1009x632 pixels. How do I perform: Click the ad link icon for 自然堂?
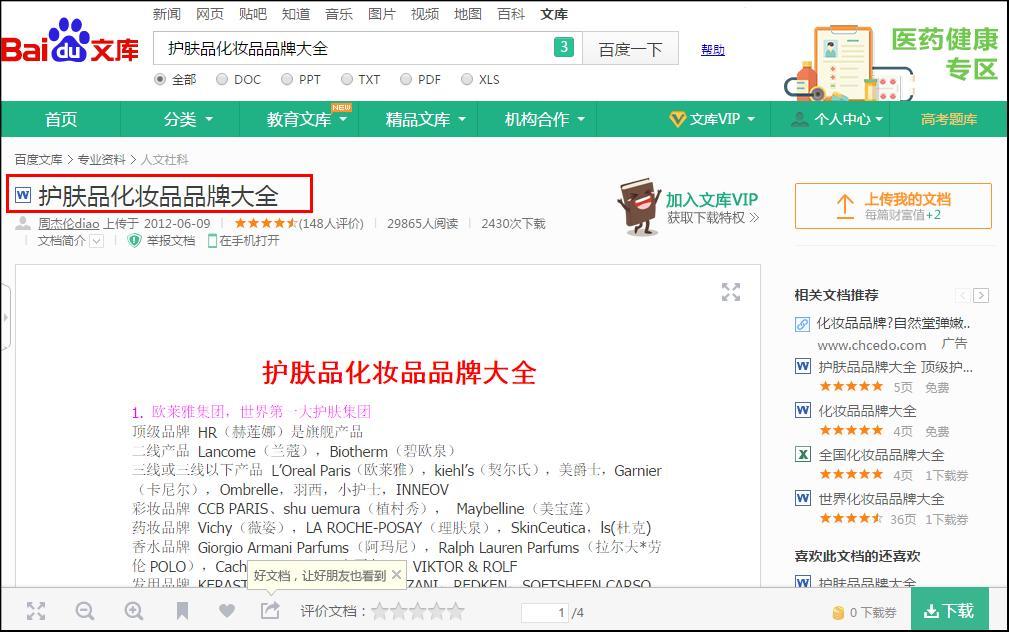(802, 324)
